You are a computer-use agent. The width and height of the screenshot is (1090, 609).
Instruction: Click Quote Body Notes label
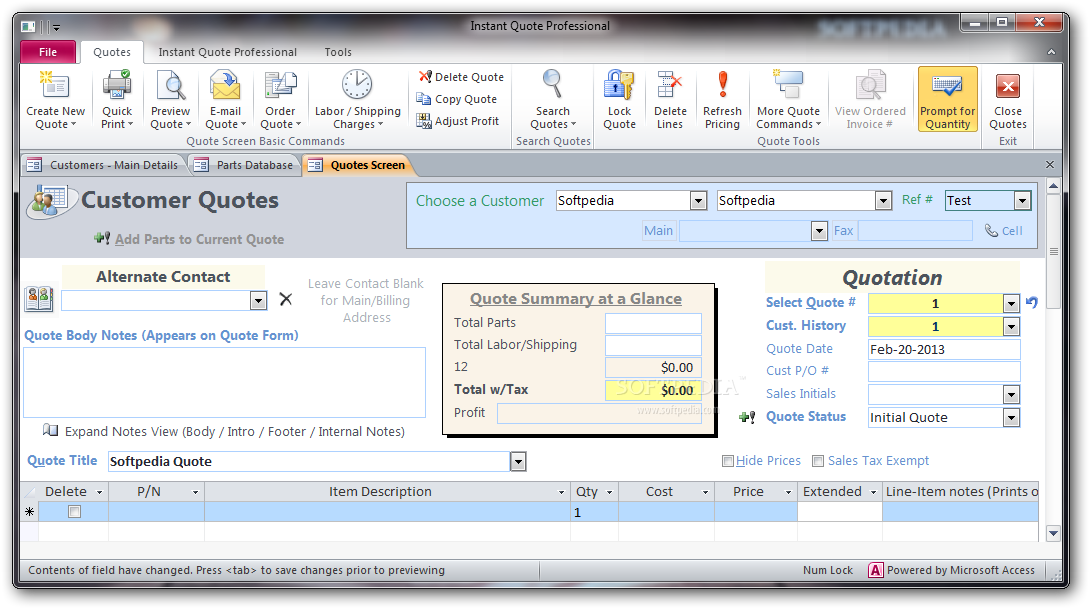[161, 335]
